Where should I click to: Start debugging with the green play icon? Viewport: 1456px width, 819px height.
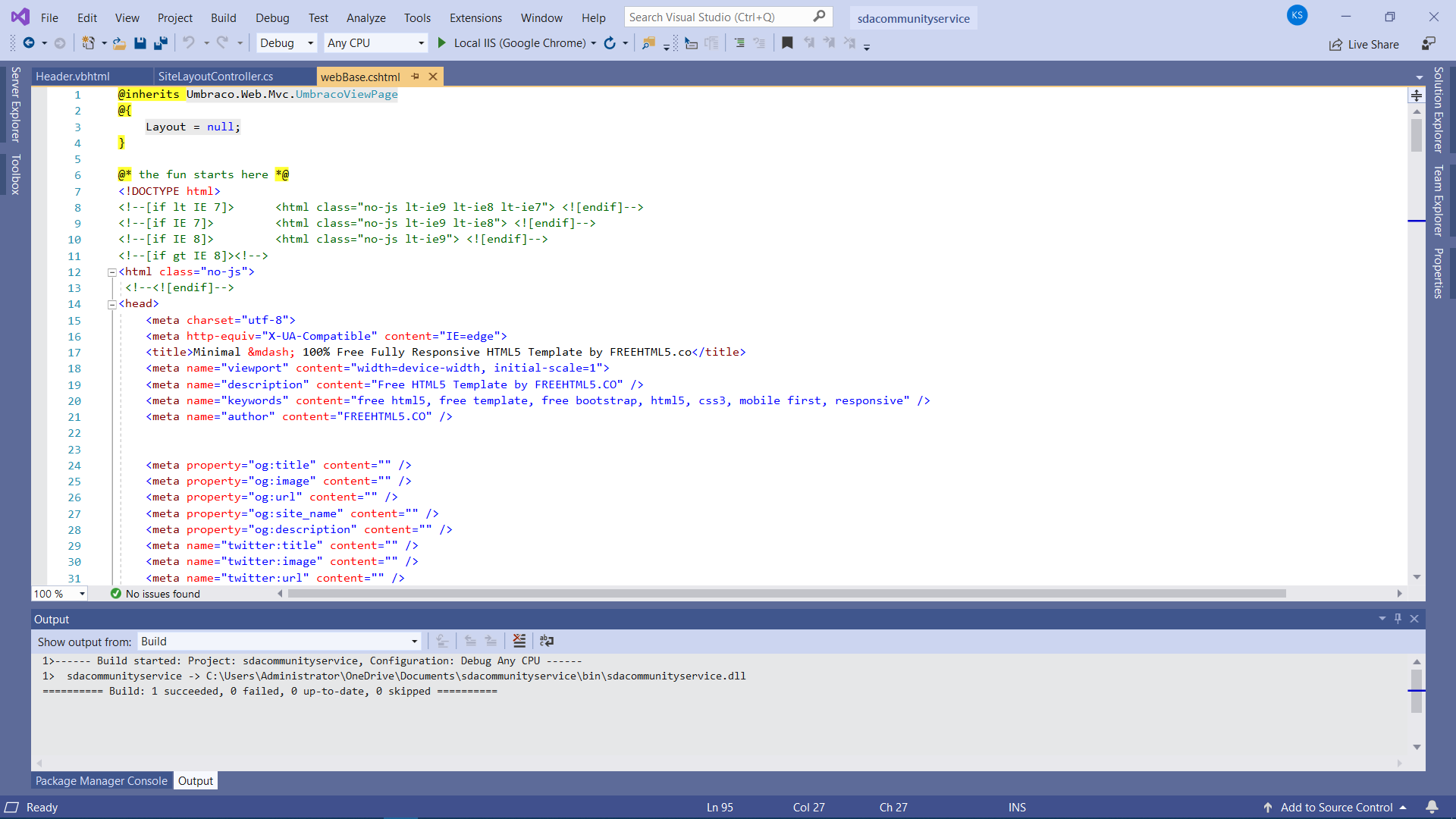pyautogui.click(x=441, y=43)
